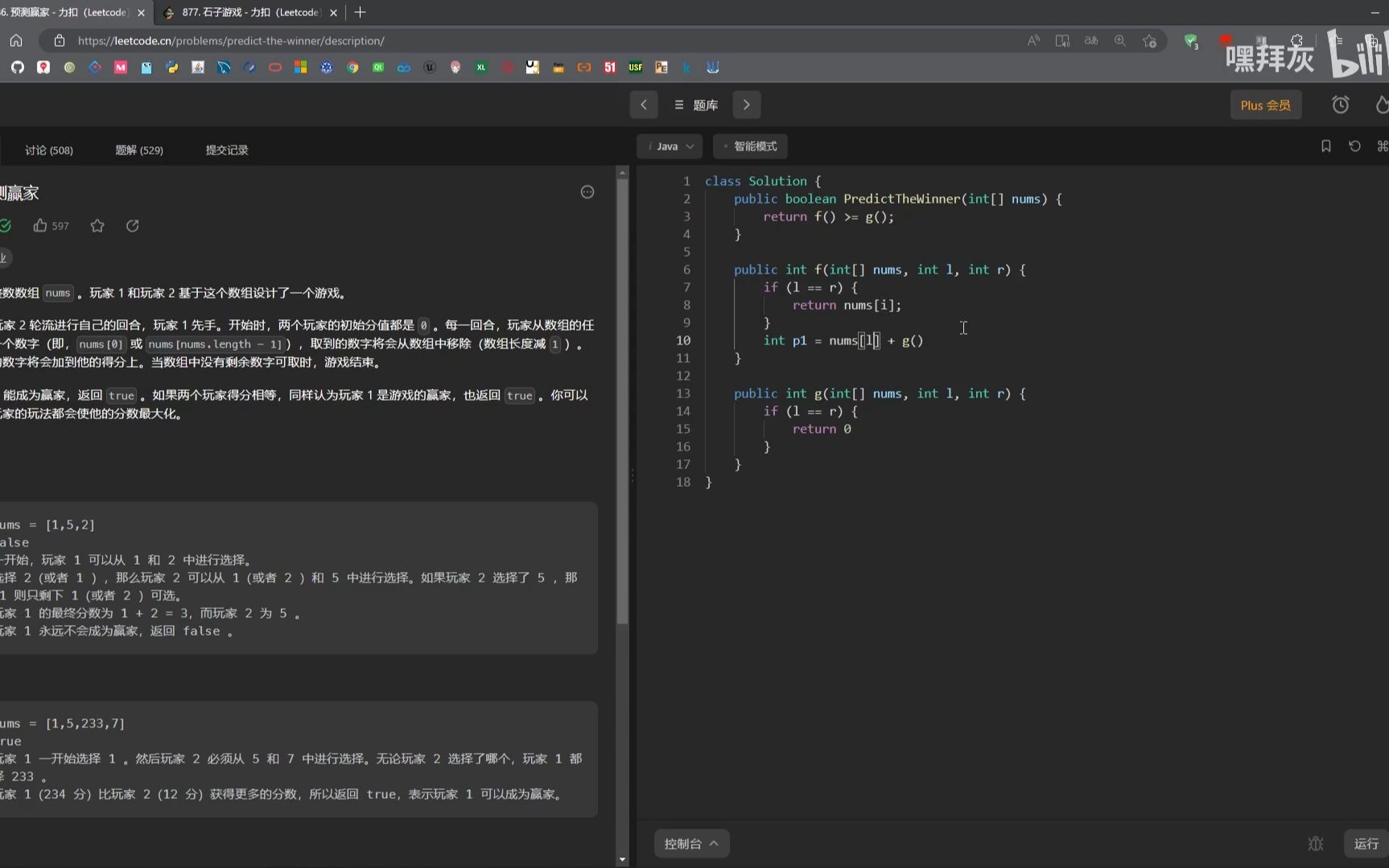Switch to the 题解 (529) tab

(x=139, y=150)
